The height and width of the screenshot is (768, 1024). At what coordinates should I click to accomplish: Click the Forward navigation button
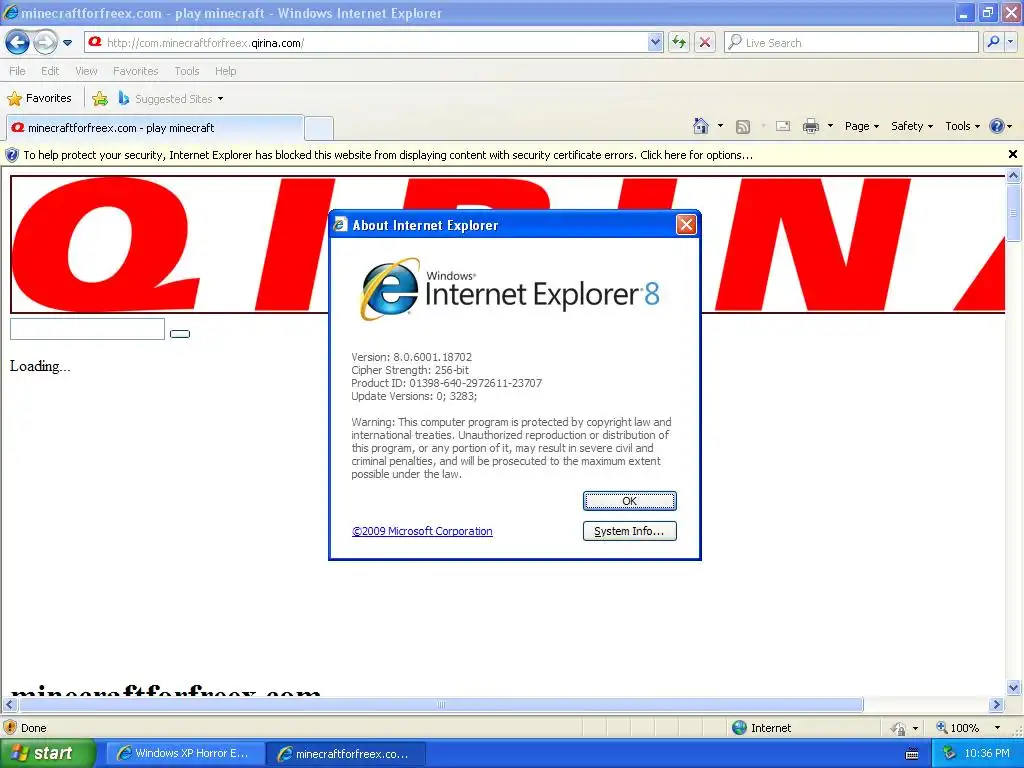45,43
